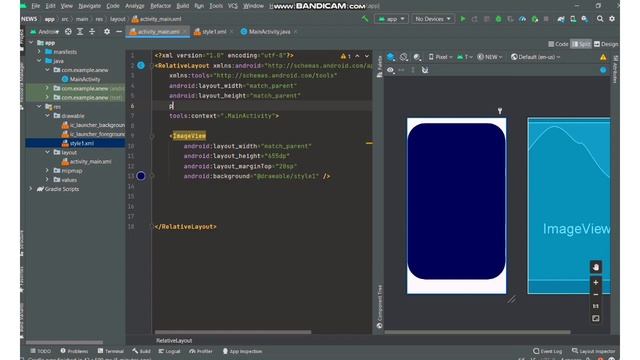This screenshot has width=640, height=360.
Task: Click the Make Project hammer icon
Action: (x=365, y=19)
